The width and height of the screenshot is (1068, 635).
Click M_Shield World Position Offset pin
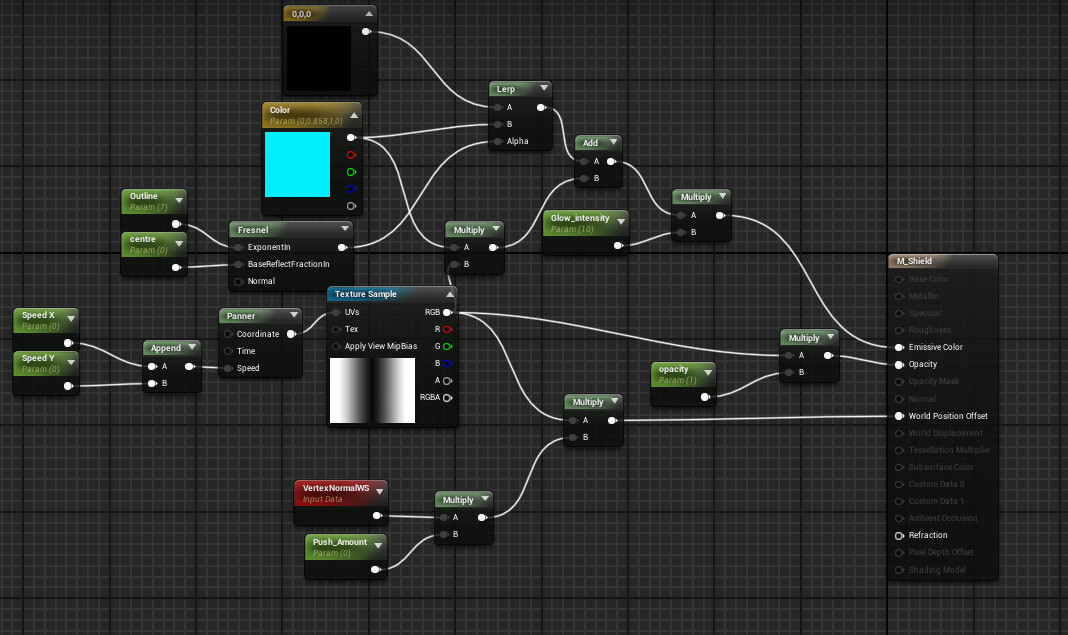900,416
